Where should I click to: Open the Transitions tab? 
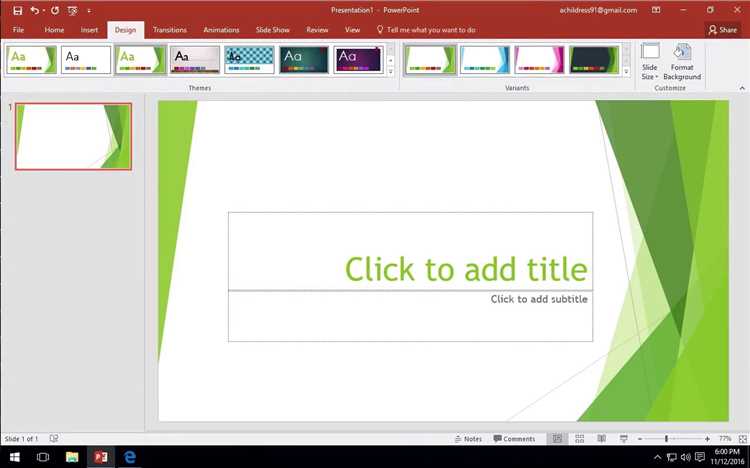pyautogui.click(x=170, y=30)
